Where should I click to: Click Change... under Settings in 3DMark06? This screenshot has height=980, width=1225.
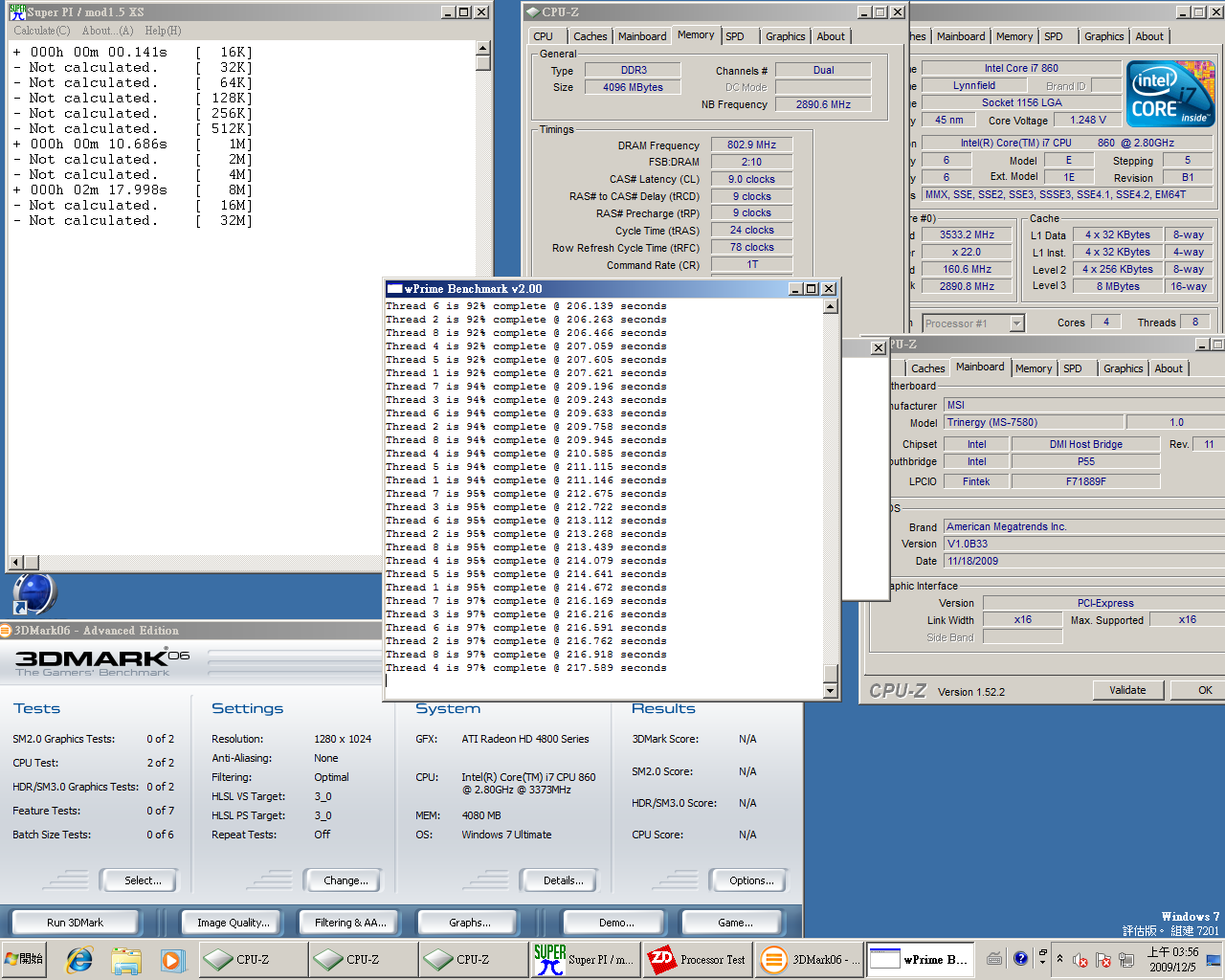[345, 880]
